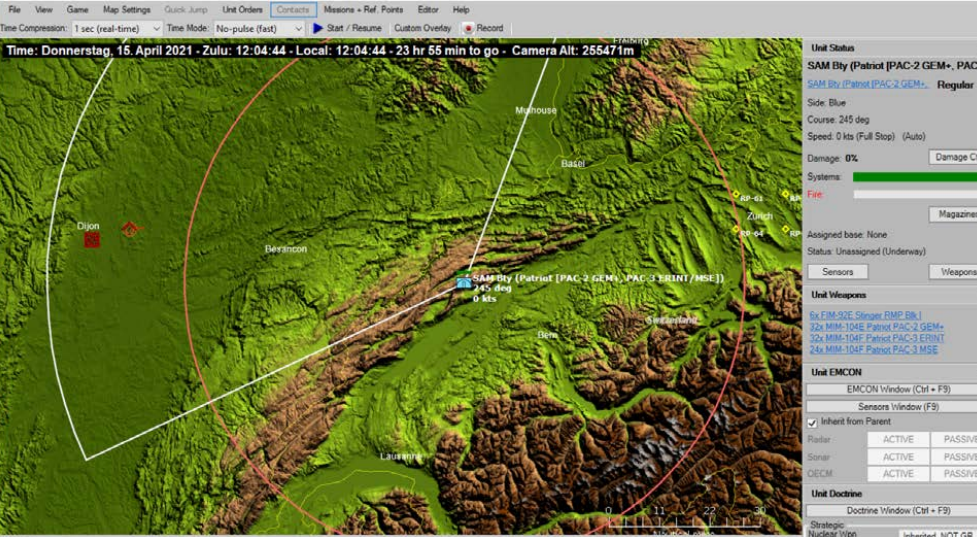Select the red hostile aircraft contact east of Dijon
The height and width of the screenshot is (537, 977).
[130, 229]
